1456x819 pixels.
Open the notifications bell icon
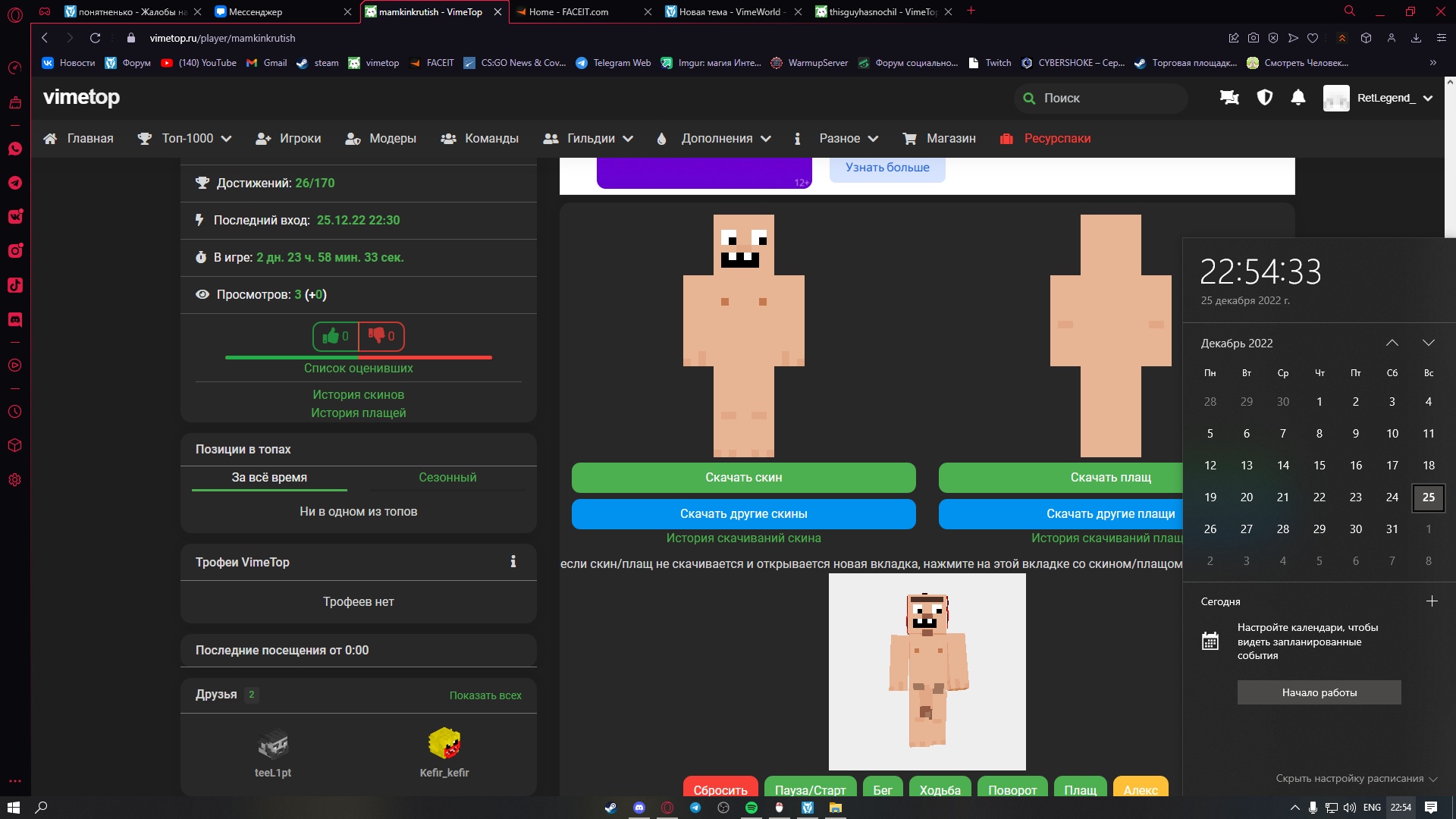[1298, 98]
